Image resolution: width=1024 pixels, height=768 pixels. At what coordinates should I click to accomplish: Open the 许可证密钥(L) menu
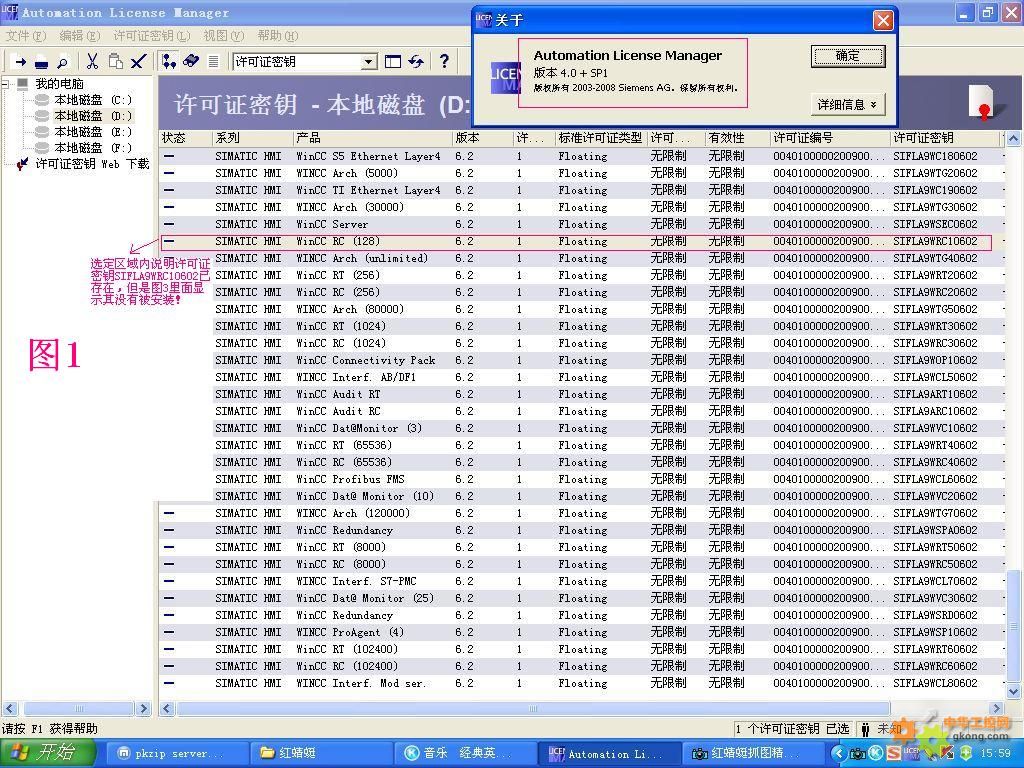pos(152,36)
